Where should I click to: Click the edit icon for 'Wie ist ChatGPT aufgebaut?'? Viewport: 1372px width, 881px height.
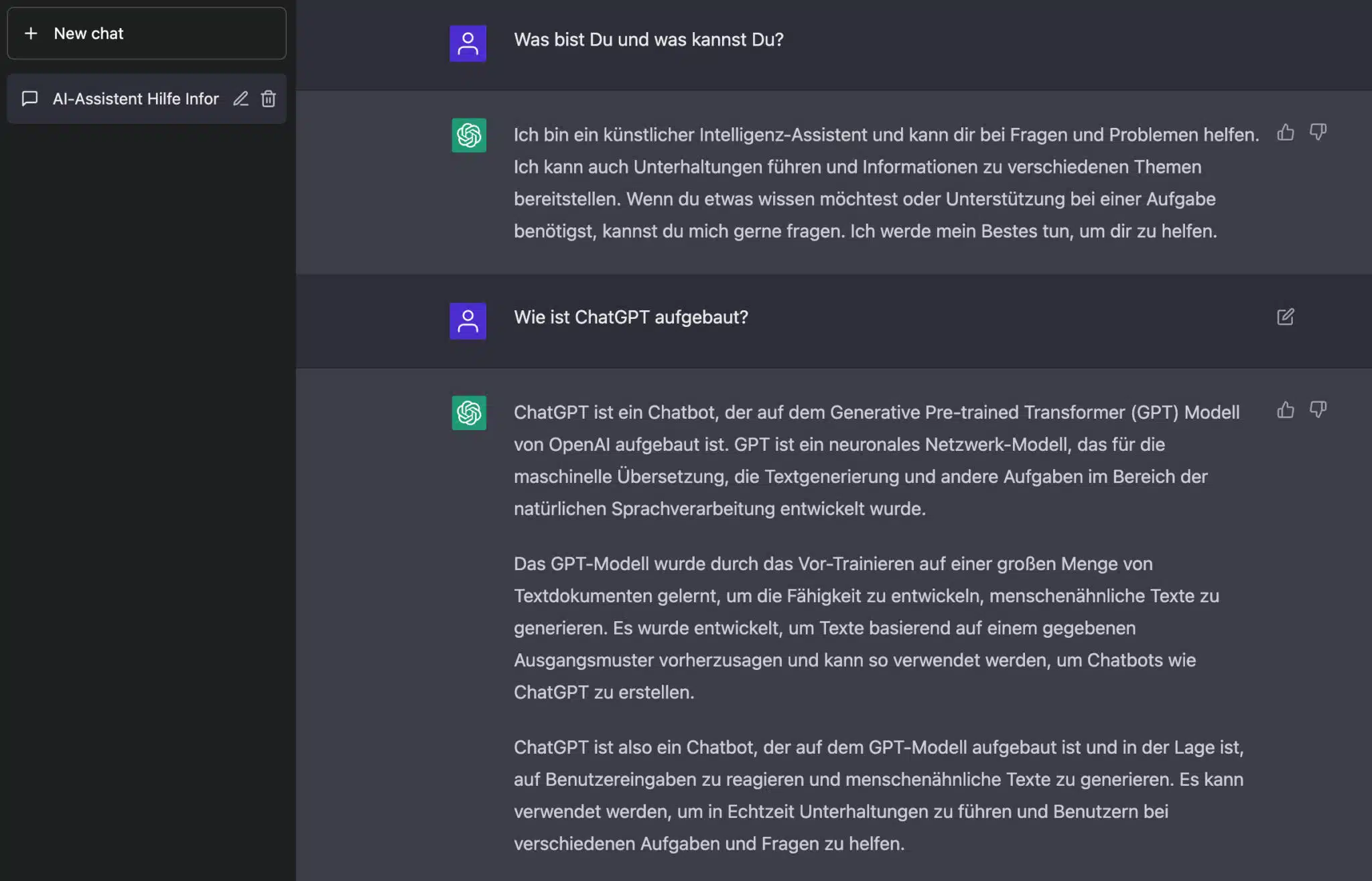click(x=1285, y=317)
